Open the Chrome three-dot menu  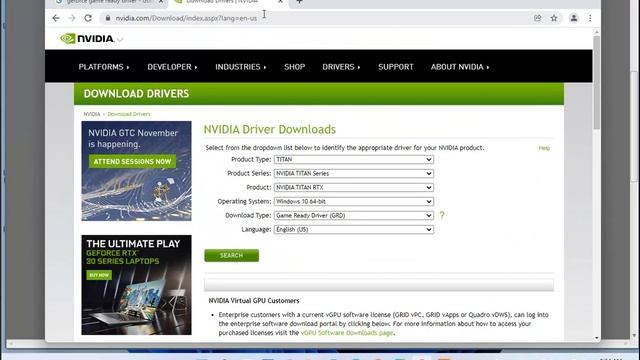[x=590, y=18]
